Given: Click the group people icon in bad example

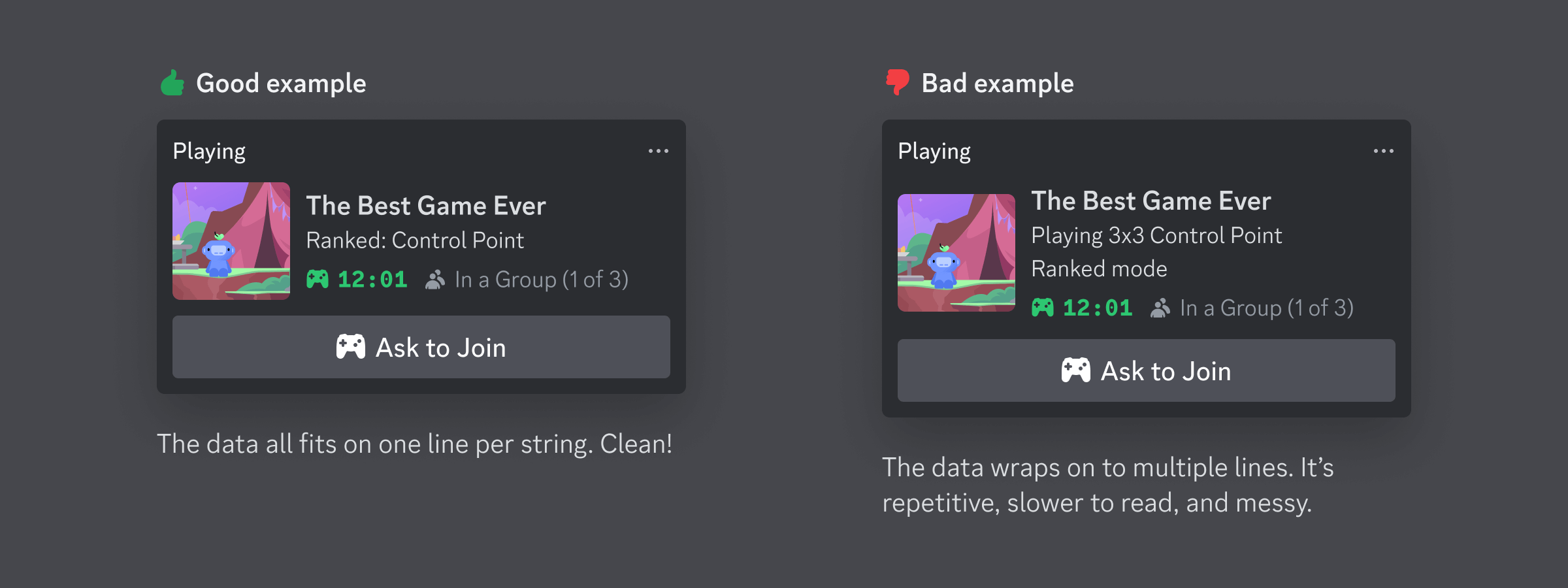Looking at the screenshot, I should (1160, 308).
